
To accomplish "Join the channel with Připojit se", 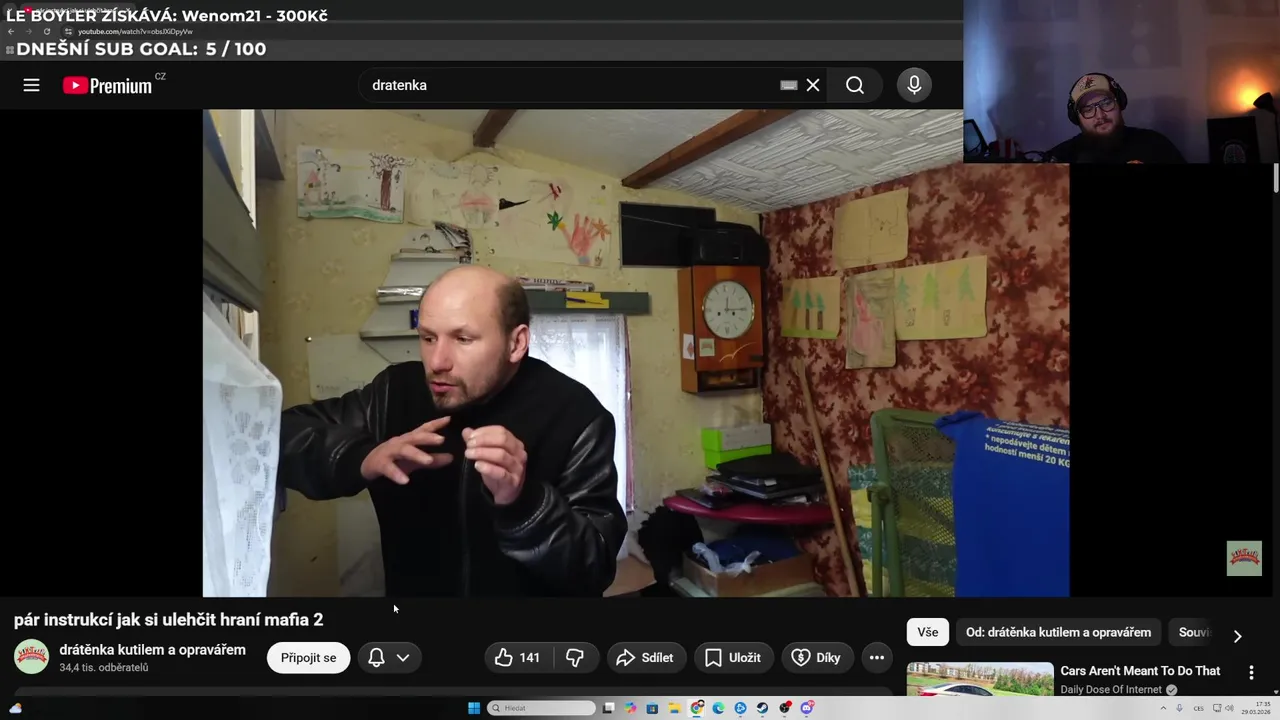I will [x=308, y=657].
